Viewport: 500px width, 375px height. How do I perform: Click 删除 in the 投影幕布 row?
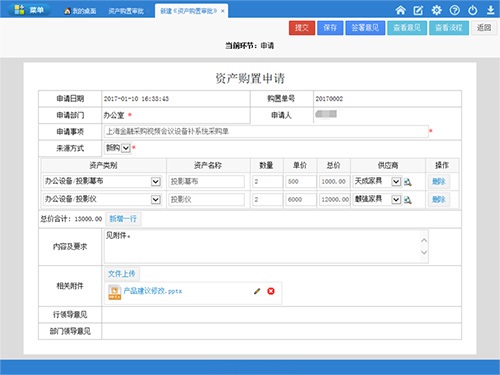coord(439,181)
